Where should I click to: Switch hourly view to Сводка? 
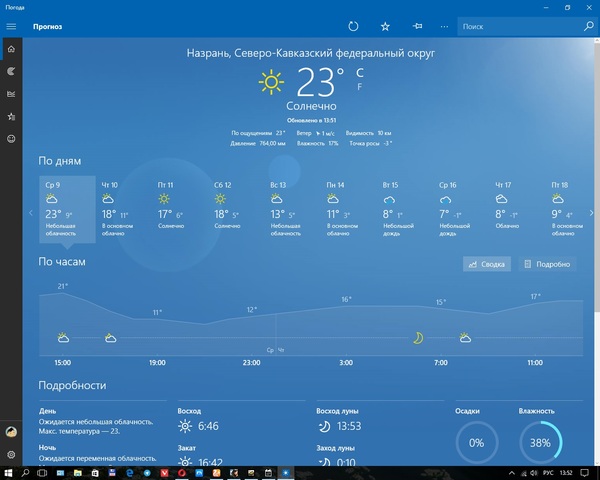click(487, 264)
